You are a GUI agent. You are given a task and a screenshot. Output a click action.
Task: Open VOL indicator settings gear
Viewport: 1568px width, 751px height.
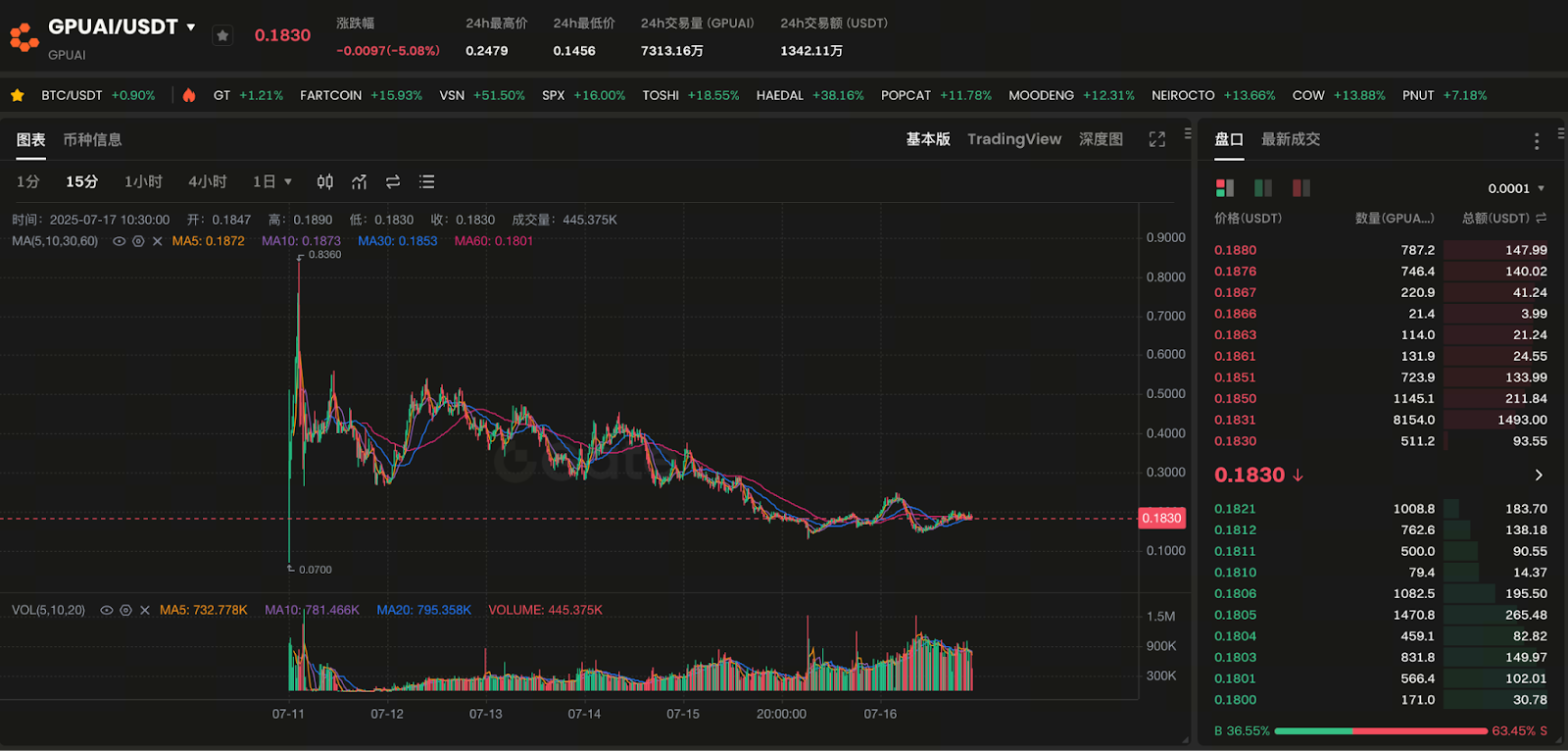pos(125,610)
